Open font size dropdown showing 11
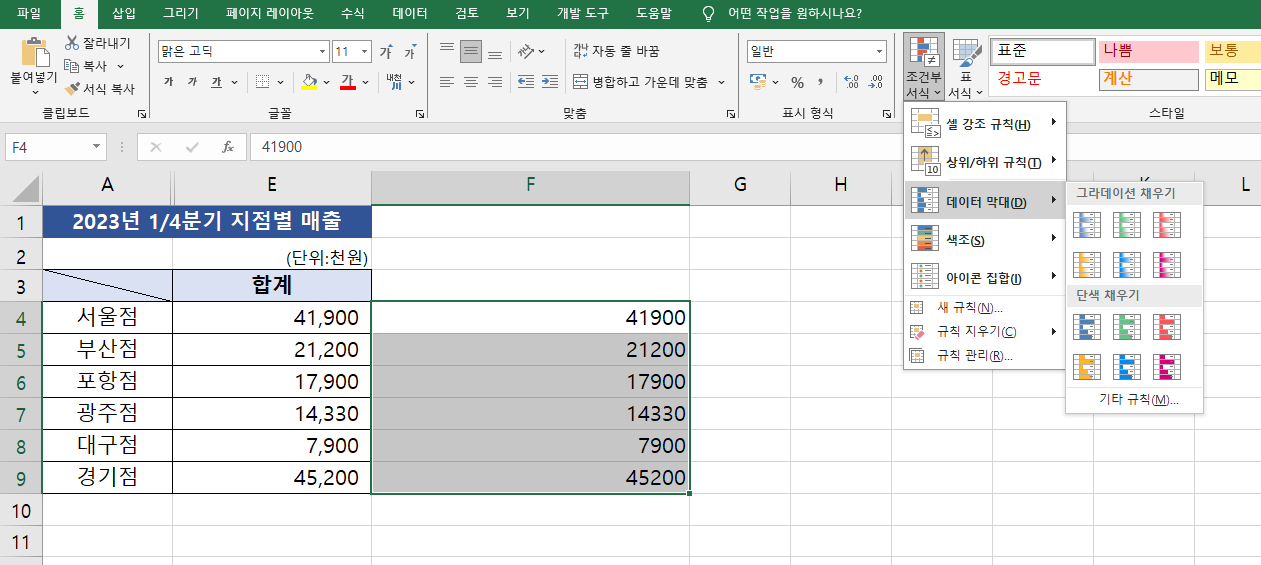 pos(364,51)
